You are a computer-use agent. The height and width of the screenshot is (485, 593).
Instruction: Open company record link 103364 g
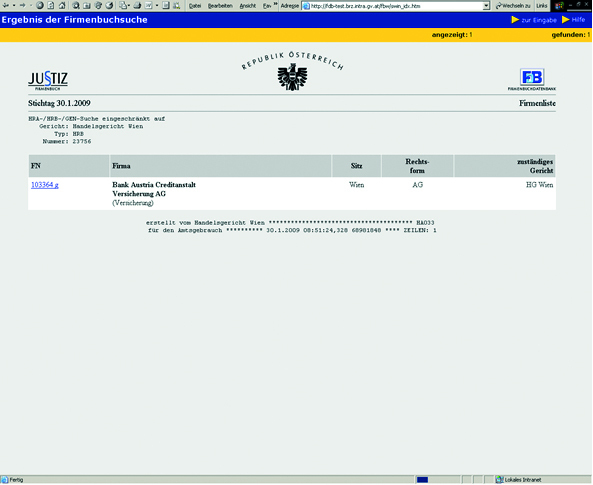coord(45,185)
